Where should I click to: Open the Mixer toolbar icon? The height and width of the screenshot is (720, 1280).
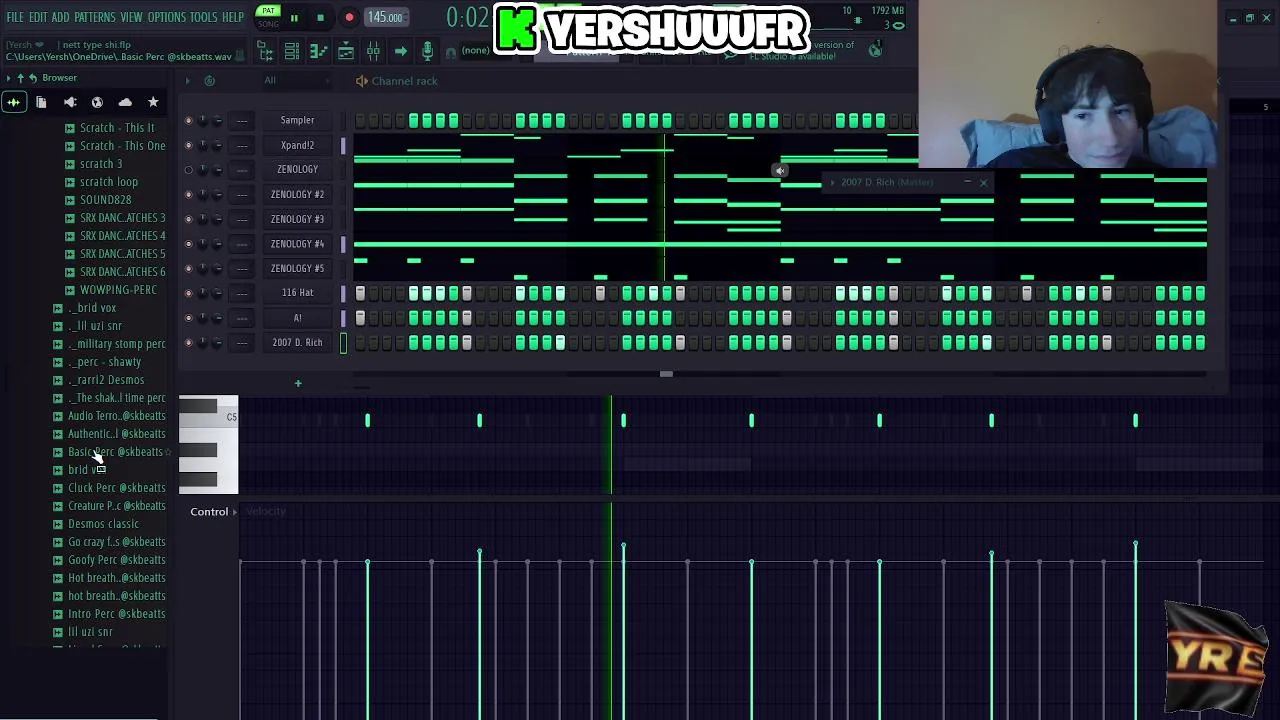click(x=372, y=51)
